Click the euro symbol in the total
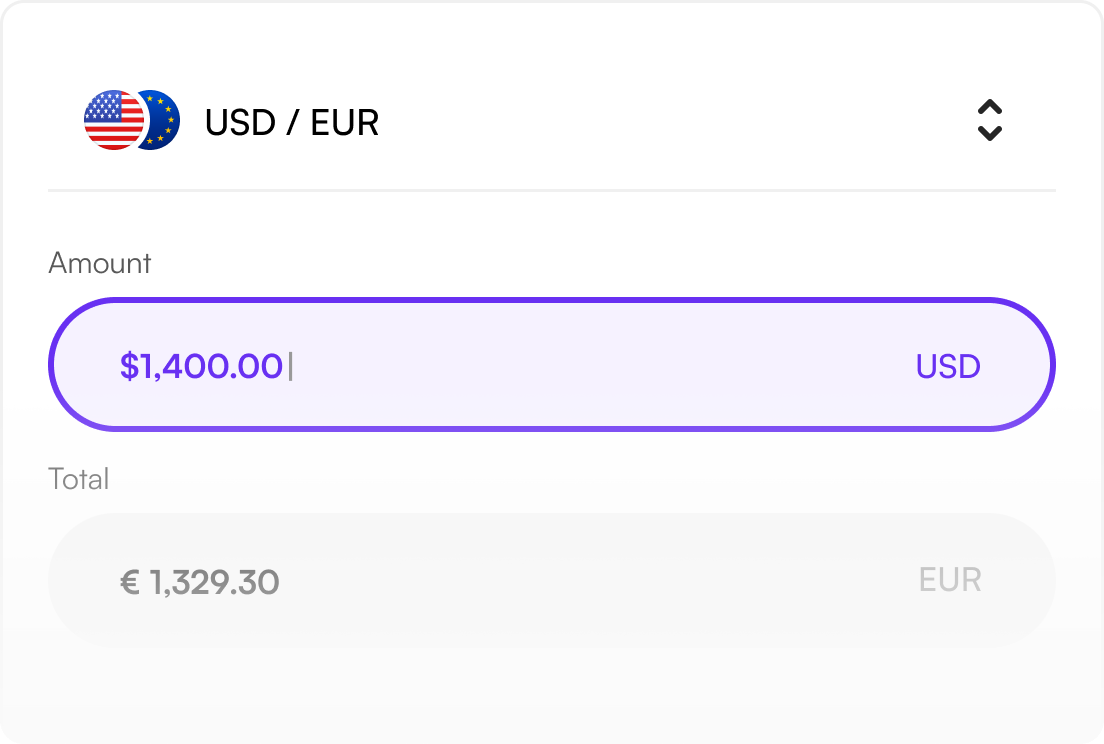 pyautogui.click(x=130, y=581)
